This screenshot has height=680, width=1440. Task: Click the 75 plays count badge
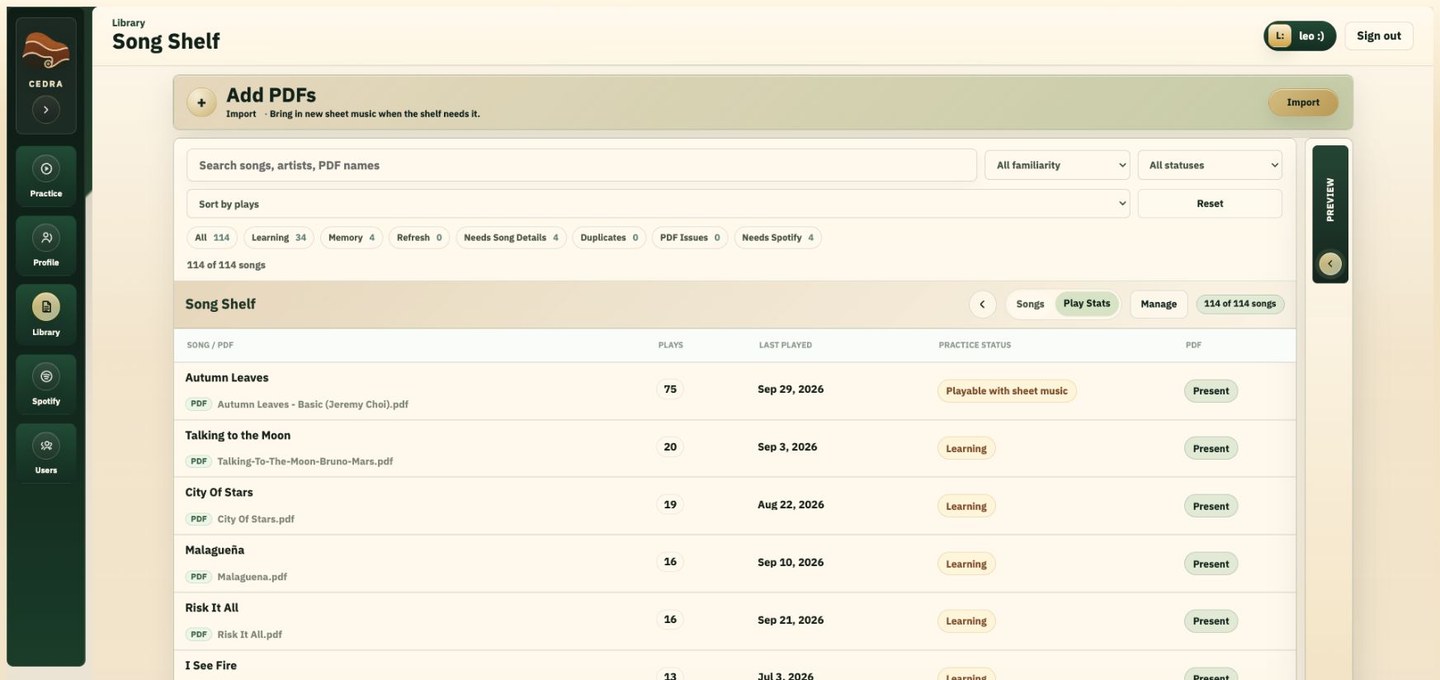tap(670, 389)
